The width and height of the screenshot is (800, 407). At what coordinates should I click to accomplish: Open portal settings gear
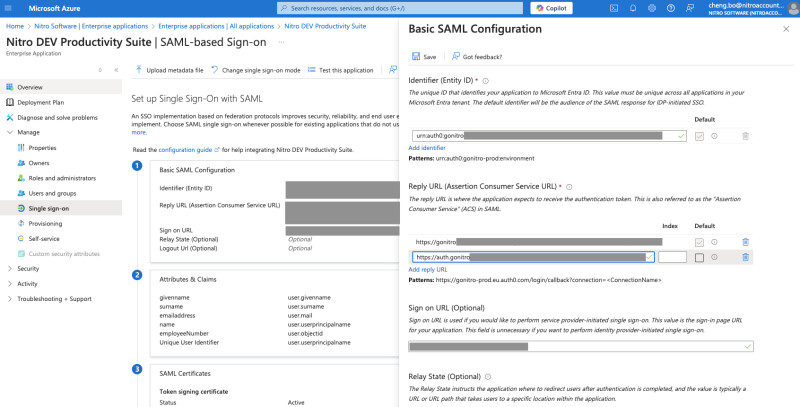[x=652, y=8]
